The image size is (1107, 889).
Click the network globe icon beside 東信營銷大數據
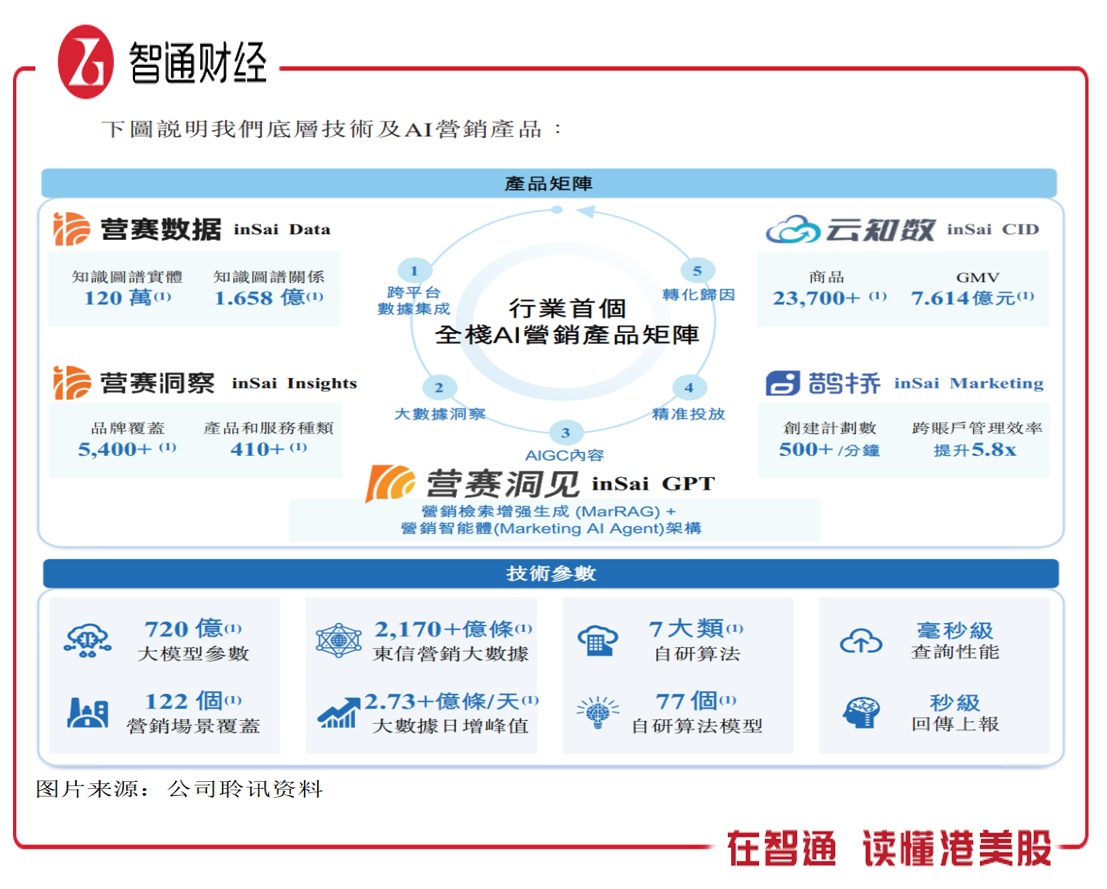(x=339, y=641)
